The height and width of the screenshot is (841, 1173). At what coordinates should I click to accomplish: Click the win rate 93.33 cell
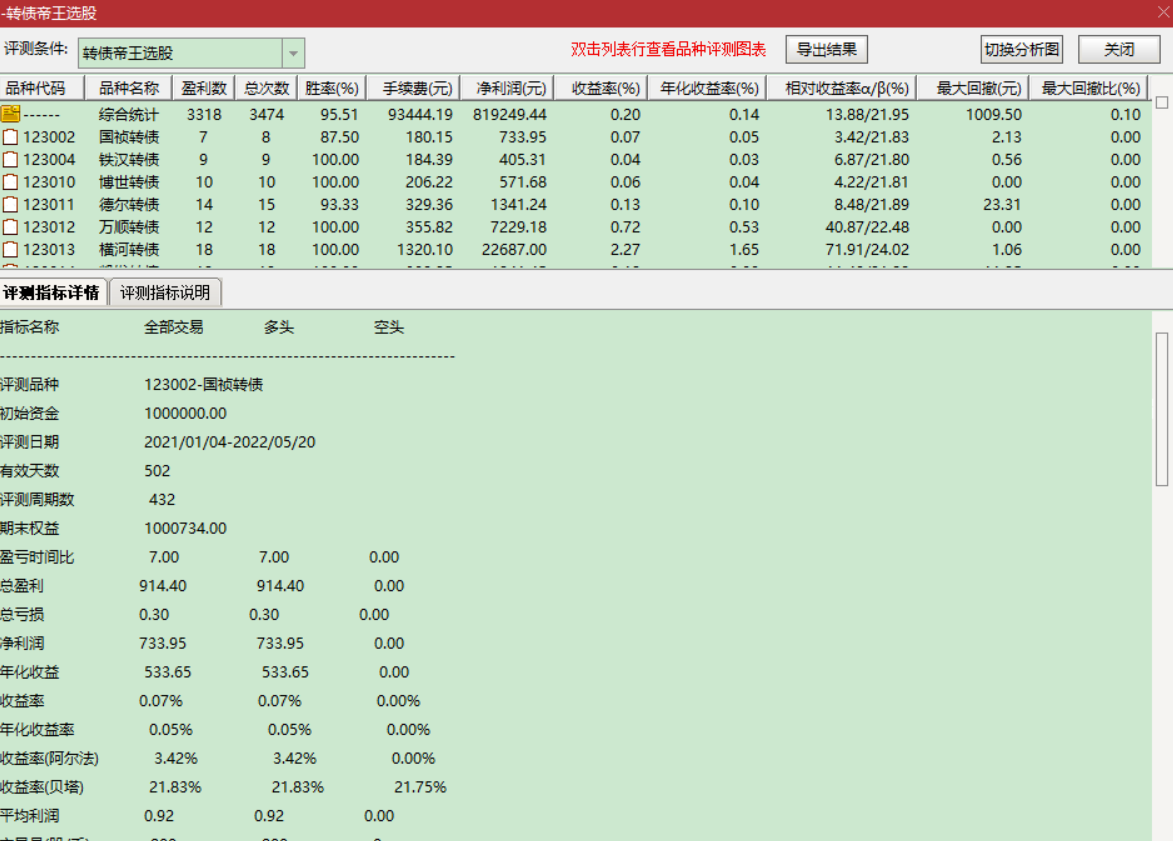tap(341, 204)
